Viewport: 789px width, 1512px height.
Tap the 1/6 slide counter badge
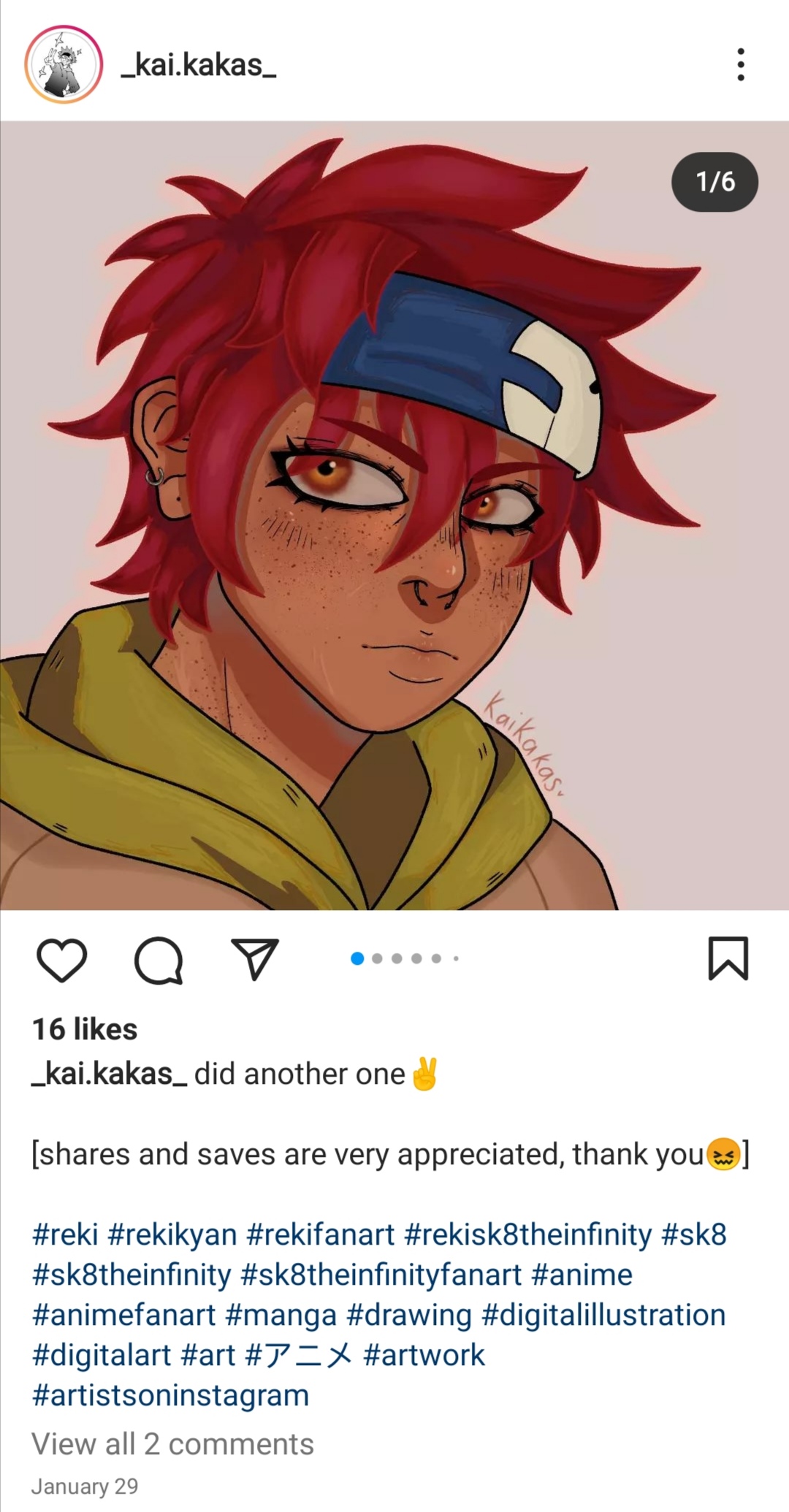point(714,182)
